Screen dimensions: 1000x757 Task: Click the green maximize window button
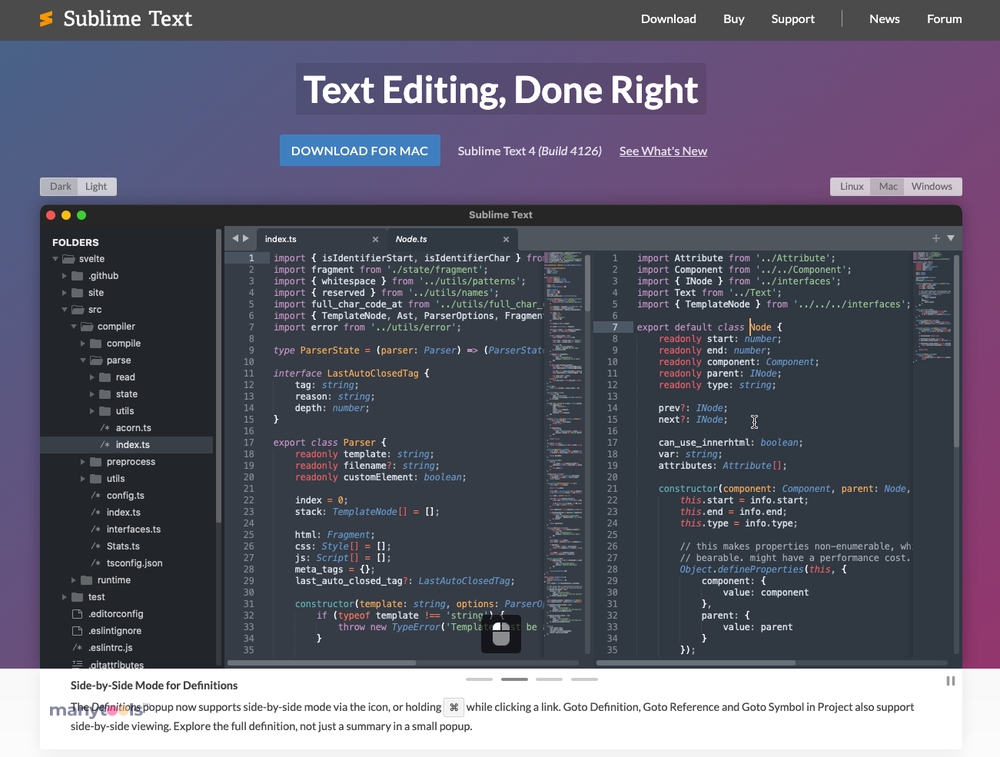(x=82, y=215)
